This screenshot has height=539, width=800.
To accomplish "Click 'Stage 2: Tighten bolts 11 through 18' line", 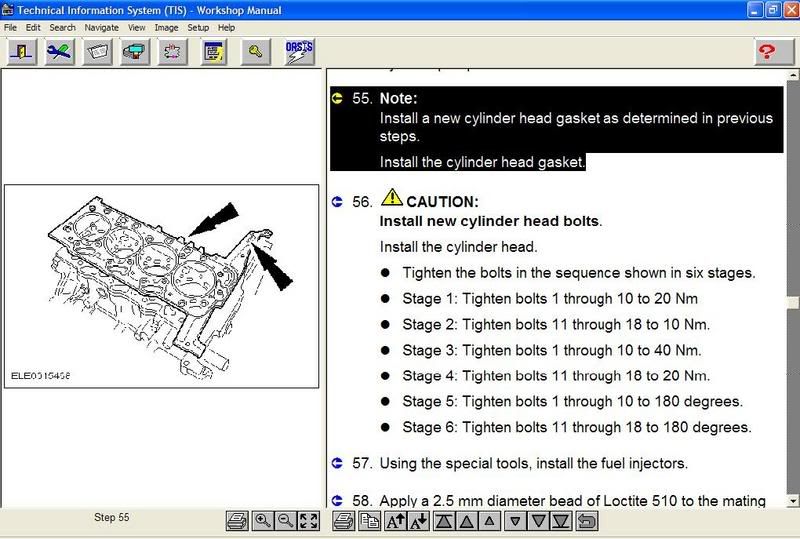I will 556,325.
